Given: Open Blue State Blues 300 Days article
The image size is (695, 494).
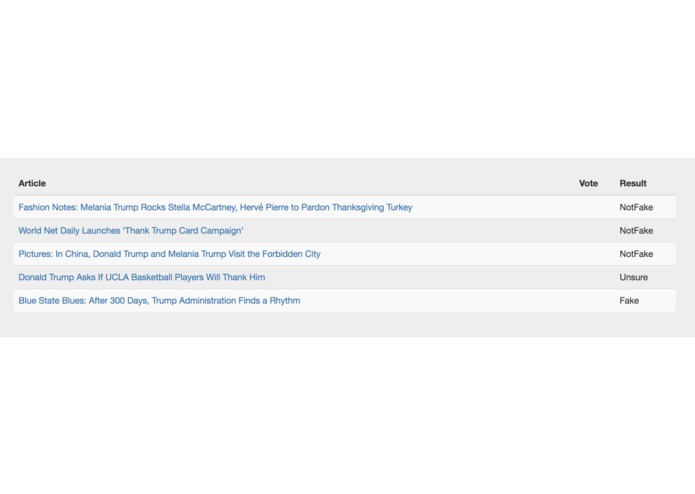Looking at the screenshot, I should 159,301.
